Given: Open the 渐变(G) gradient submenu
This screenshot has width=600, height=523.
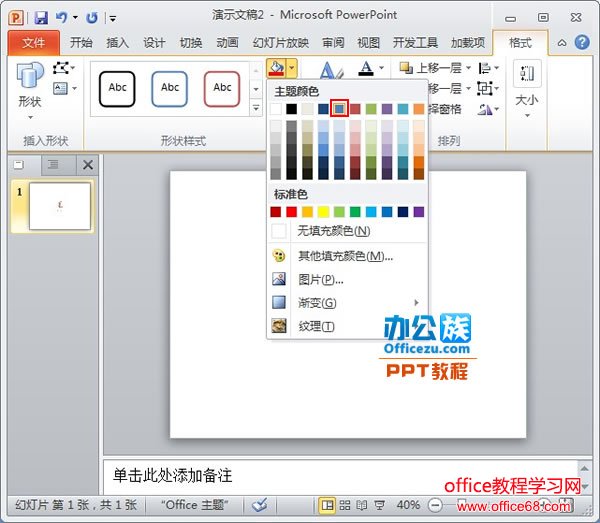Looking at the screenshot, I should (347, 303).
